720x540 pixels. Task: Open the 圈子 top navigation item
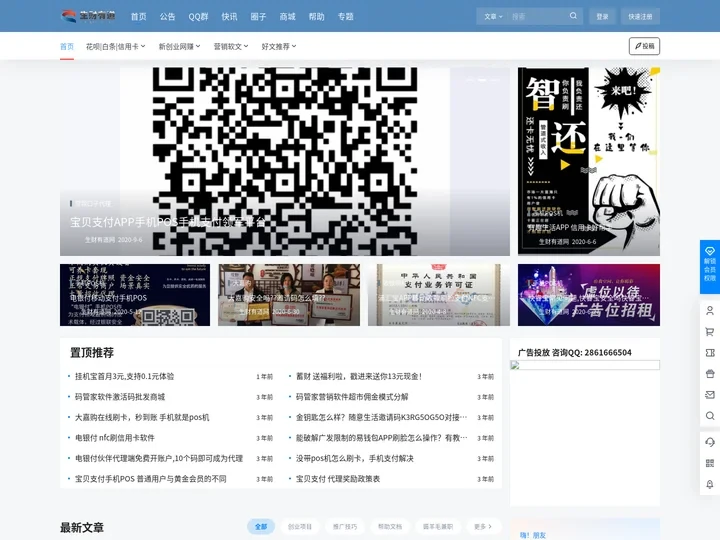pos(258,17)
